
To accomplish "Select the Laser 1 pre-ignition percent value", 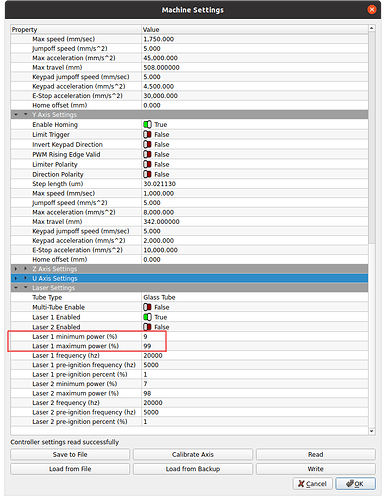I will click(145, 374).
